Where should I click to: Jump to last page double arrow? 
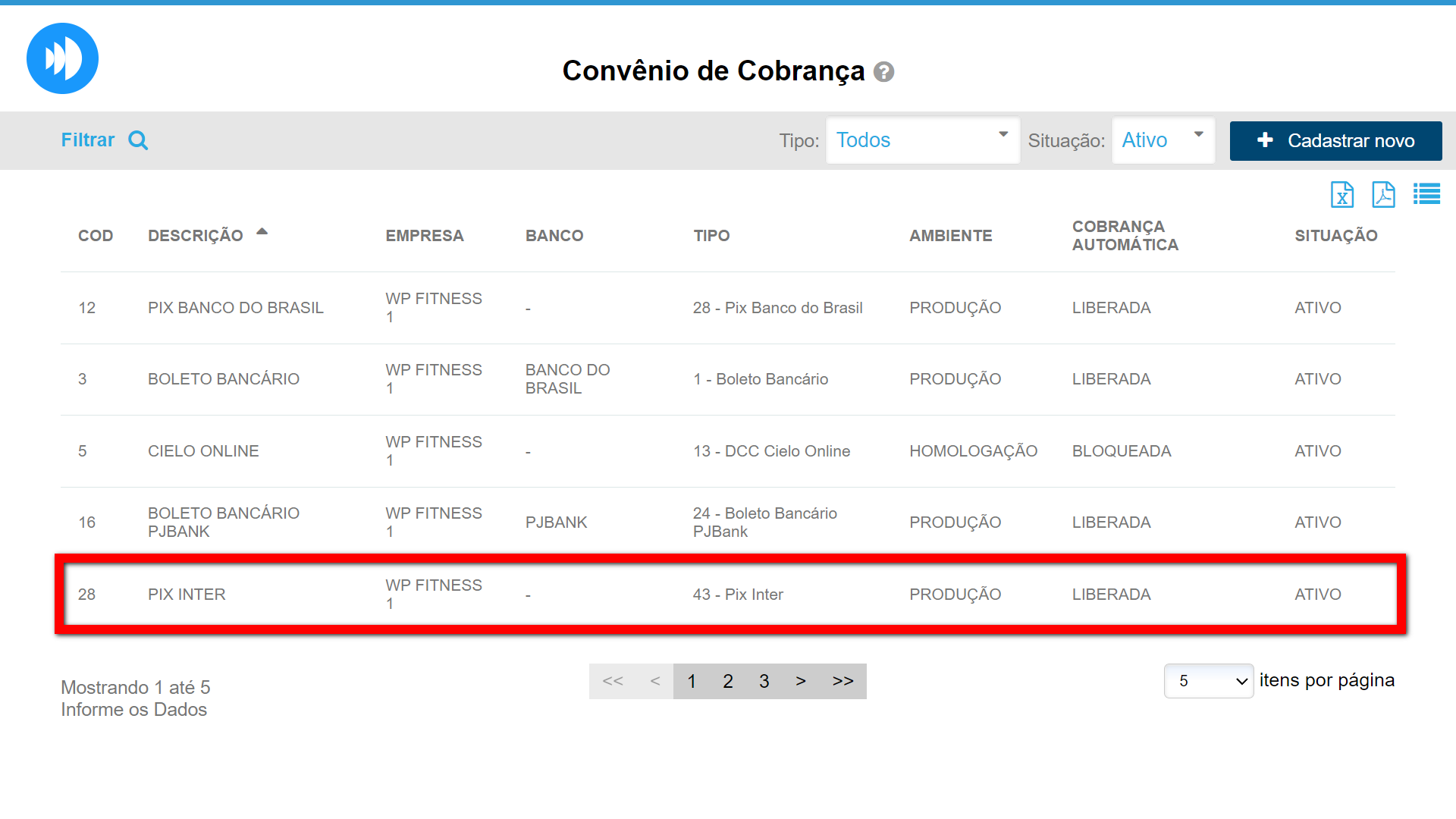click(x=843, y=681)
